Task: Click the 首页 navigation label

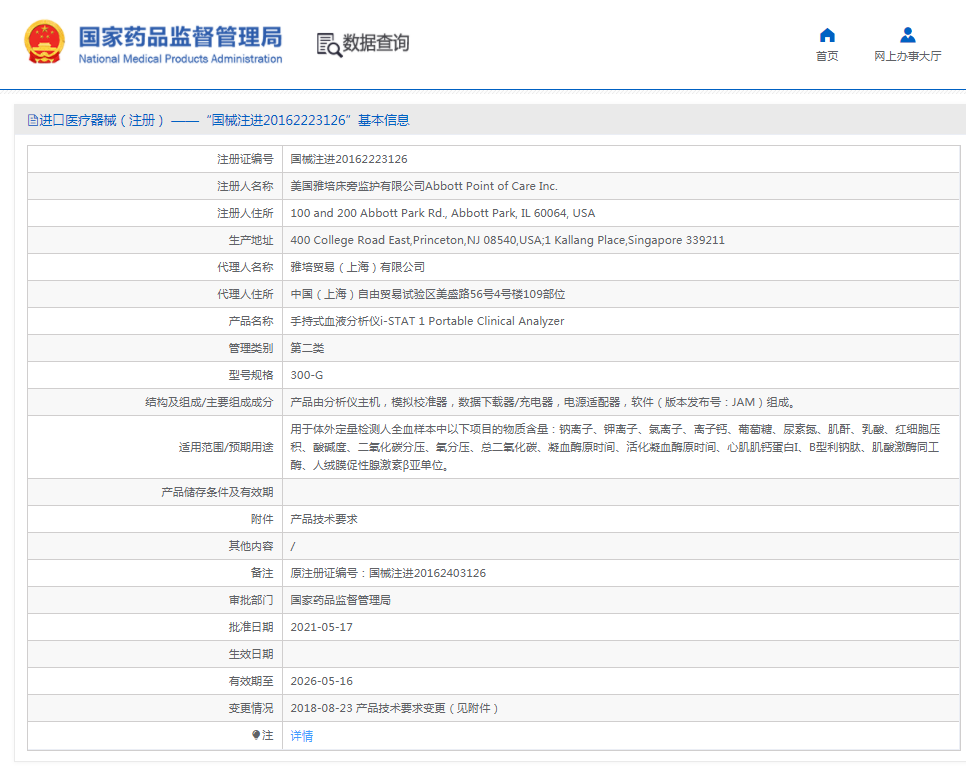Action: point(826,56)
